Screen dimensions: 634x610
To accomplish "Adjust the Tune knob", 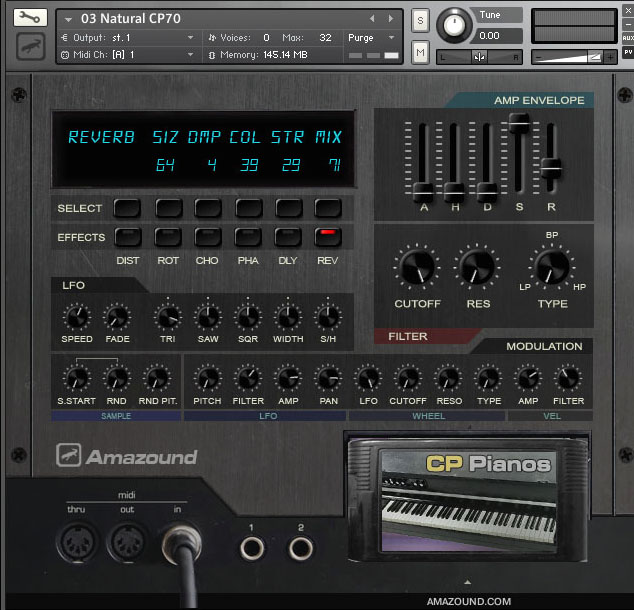I will tap(454, 25).
